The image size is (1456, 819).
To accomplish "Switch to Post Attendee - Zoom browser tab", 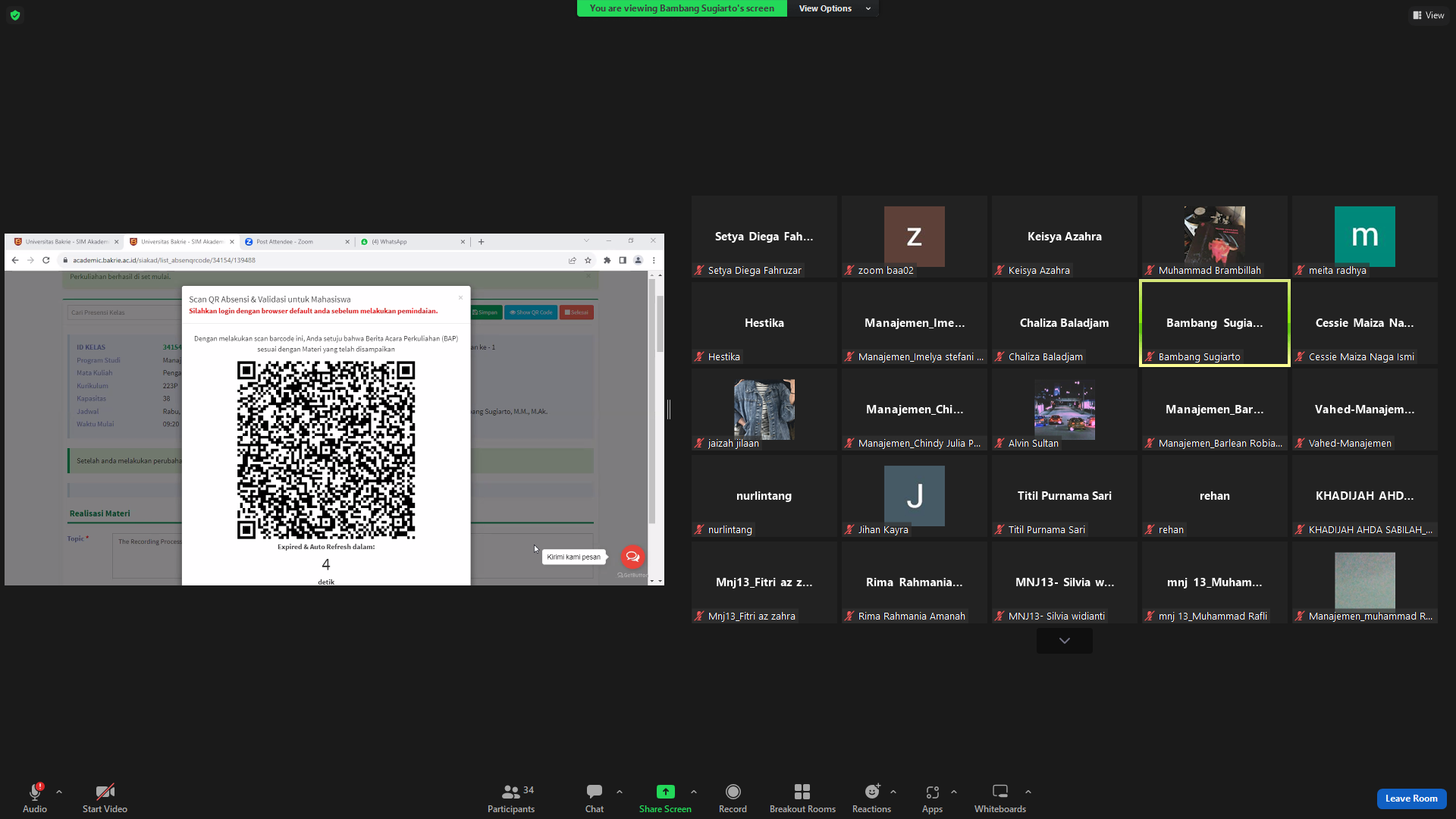I will click(297, 242).
